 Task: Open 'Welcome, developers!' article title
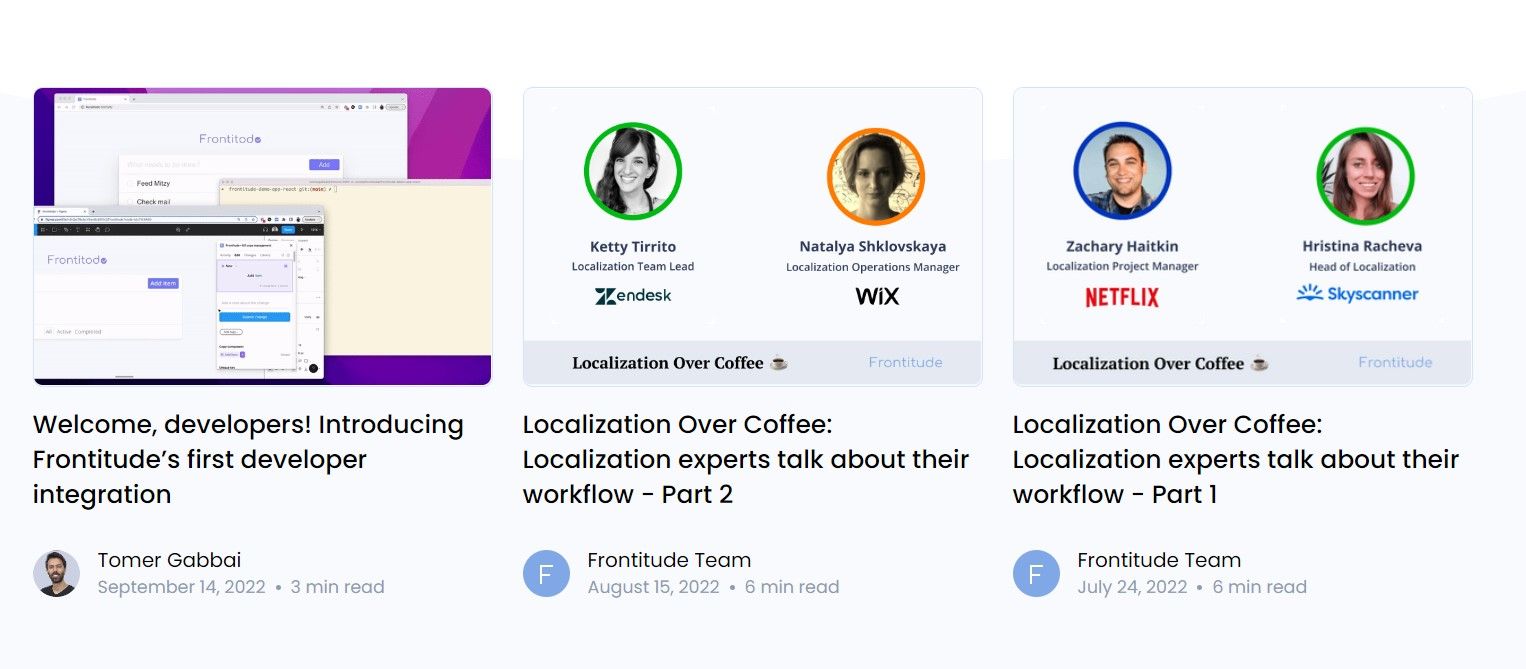click(248, 459)
